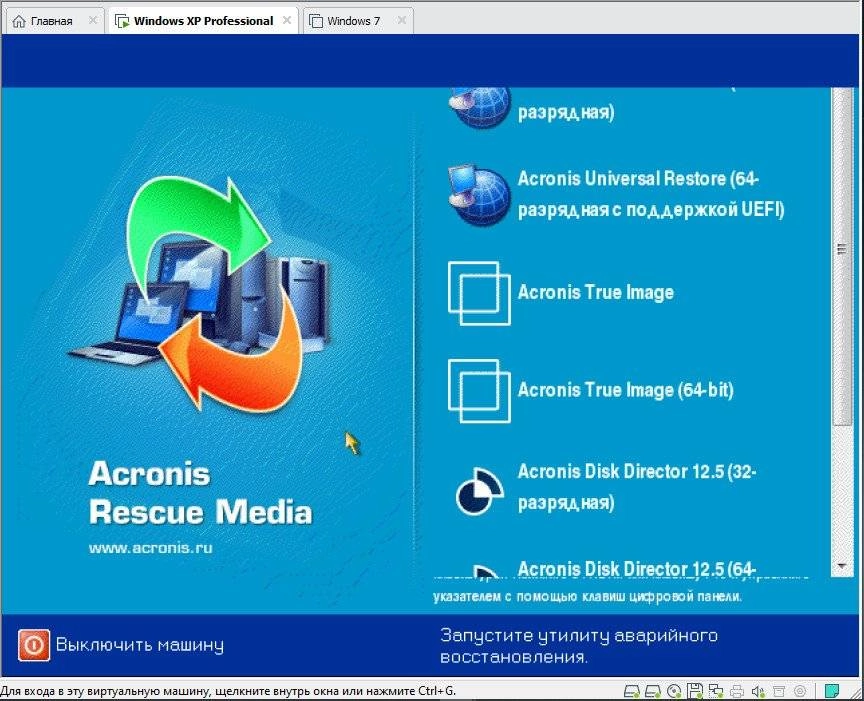Click the scrollbar down arrow in menu list
The width and height of the screenshot is (864, 701).
(x=841, y=566)
